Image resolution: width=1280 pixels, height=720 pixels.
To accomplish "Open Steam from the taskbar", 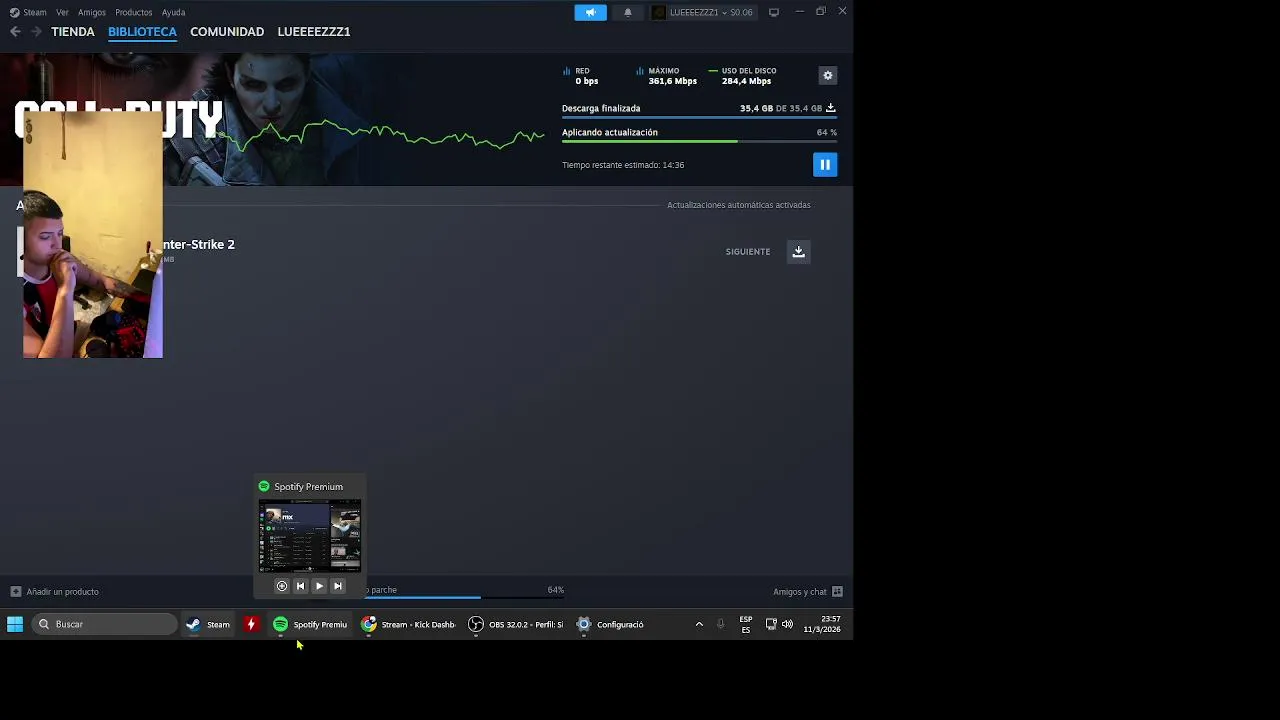I will pos(208,624).
